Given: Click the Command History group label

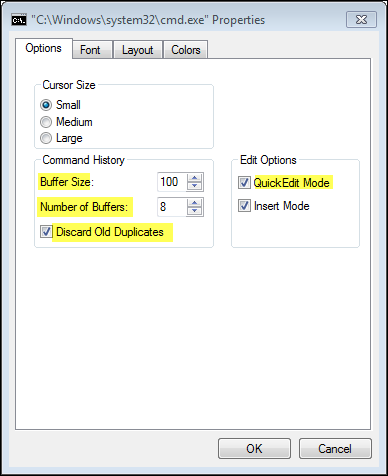Looking at the screenshot, I should pyautogui.click(x=84, y=160).
